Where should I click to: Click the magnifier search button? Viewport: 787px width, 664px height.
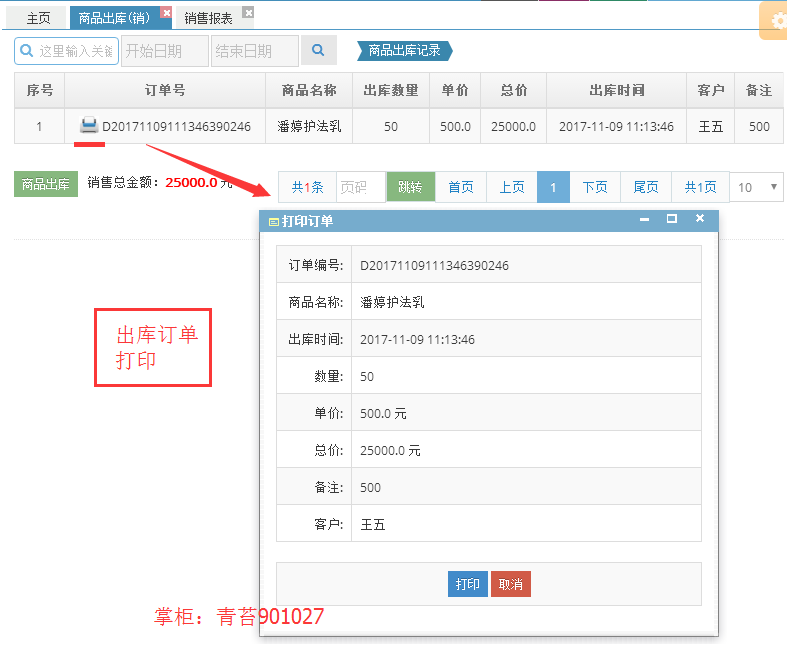pyautogui.click(x=318, y=50)
